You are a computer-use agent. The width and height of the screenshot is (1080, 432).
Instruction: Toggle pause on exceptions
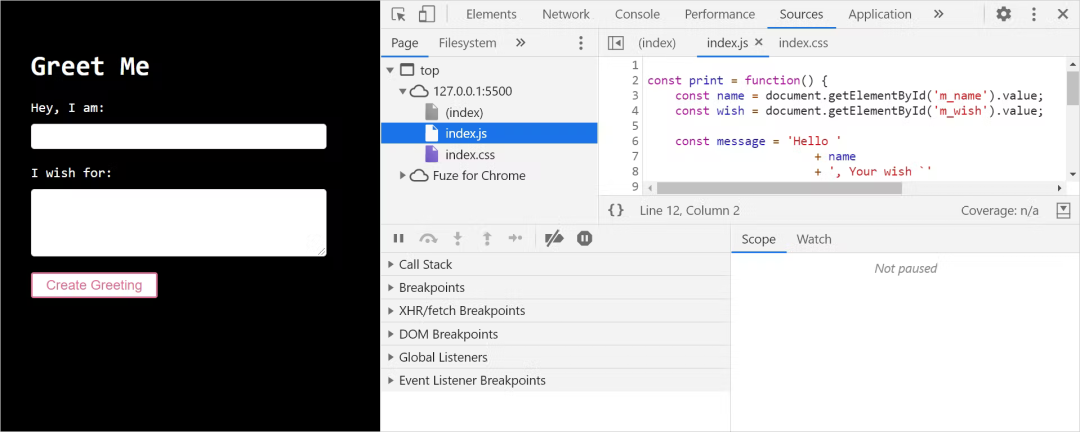coord(585,238)
